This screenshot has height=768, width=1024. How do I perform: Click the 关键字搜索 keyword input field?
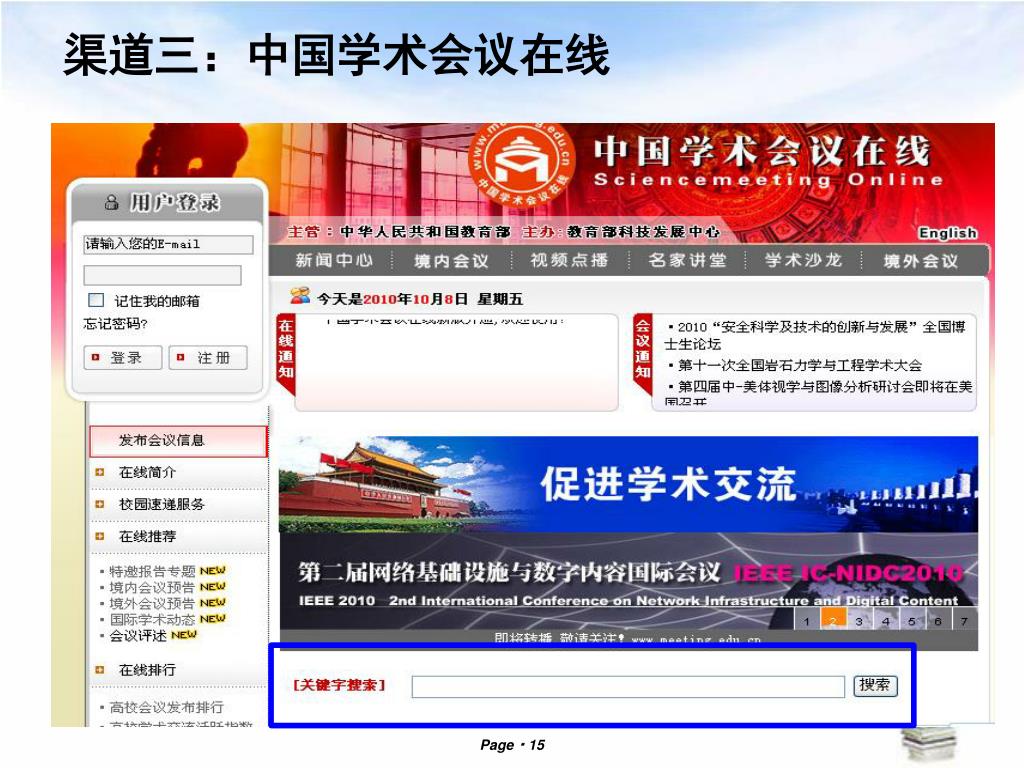pyautogui.click(x=628, y=686)
